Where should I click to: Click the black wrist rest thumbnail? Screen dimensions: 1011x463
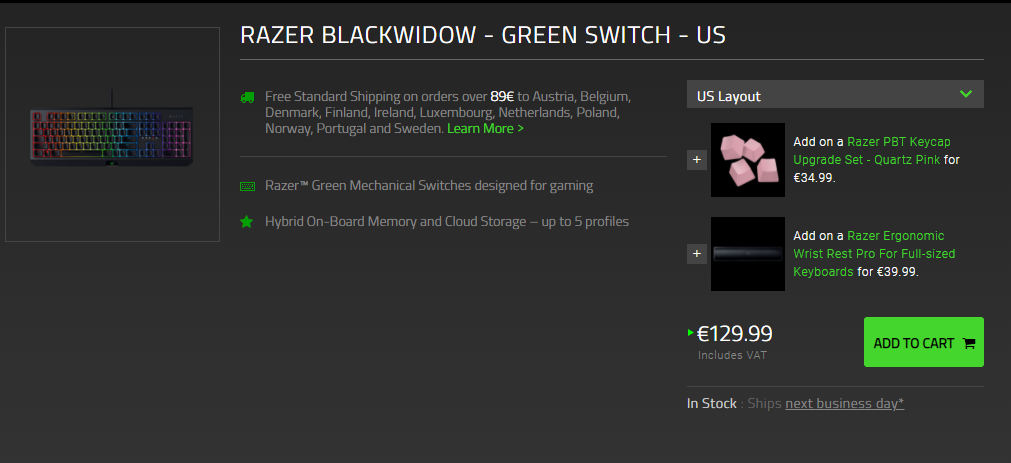click(x=748, y=254)
